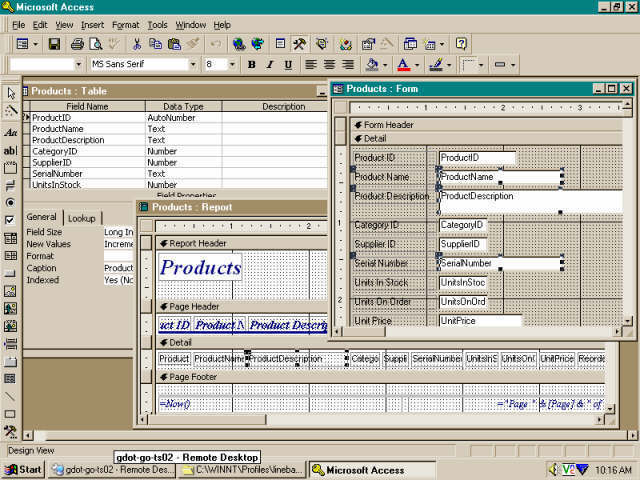This screenshot has height=480, width=640.
Task: Select the Check Box tool in the toolbox
Action: point(11,219)
